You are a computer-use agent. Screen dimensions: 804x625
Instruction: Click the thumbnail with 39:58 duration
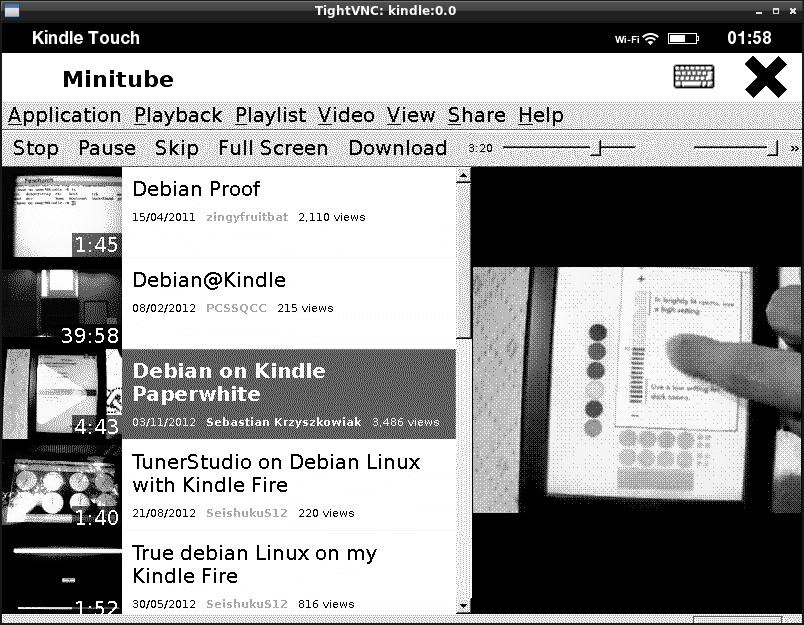point(62,304)
